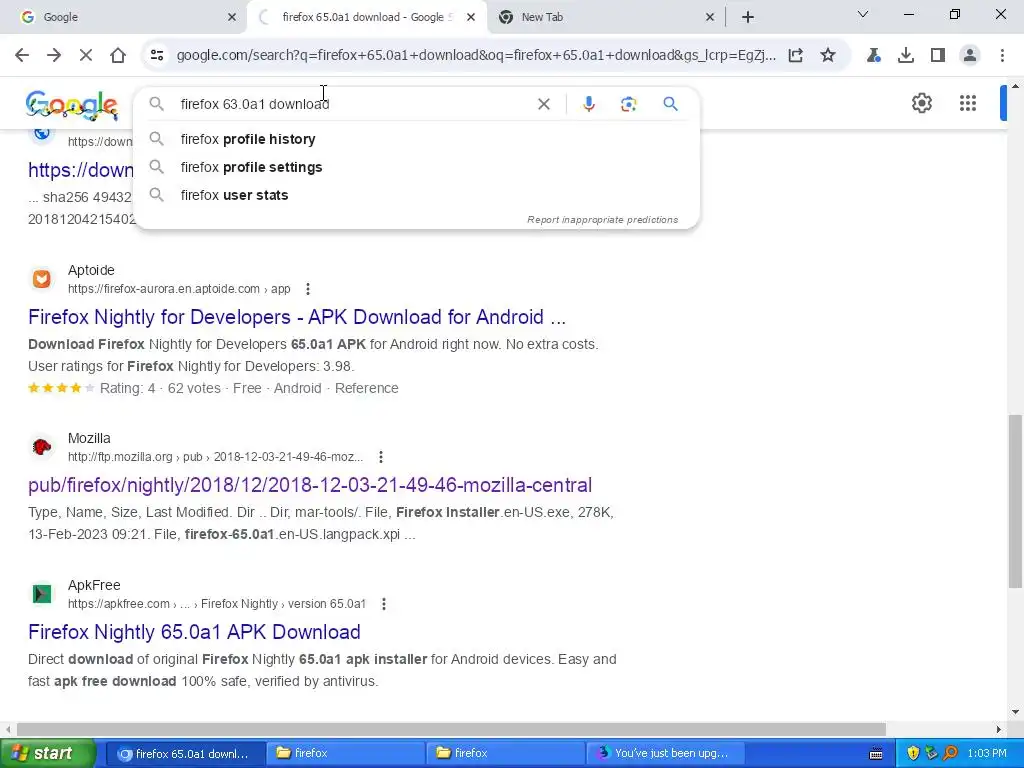Open the first firefox folder taskbar button
Image resolution: width=1024 pixels, height=768 pixels.
345,753
